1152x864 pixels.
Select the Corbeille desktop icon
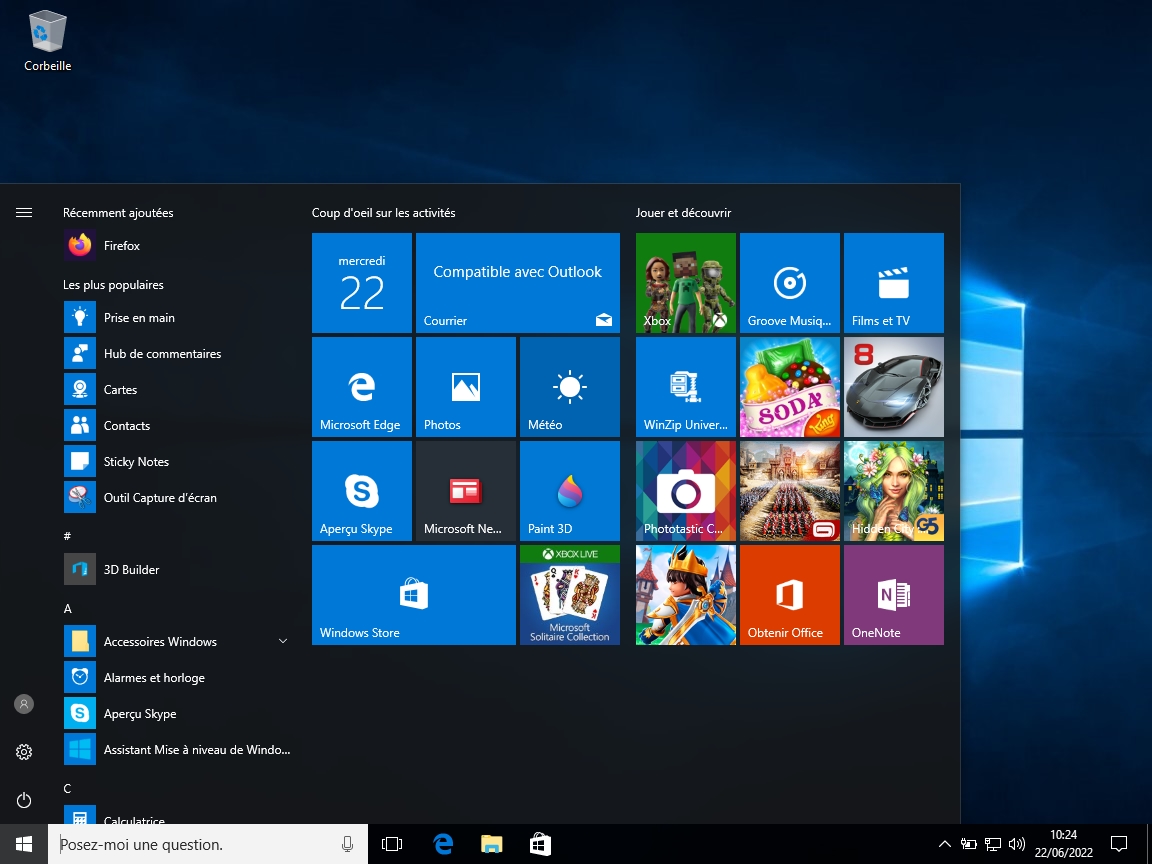tap(48, 41)
